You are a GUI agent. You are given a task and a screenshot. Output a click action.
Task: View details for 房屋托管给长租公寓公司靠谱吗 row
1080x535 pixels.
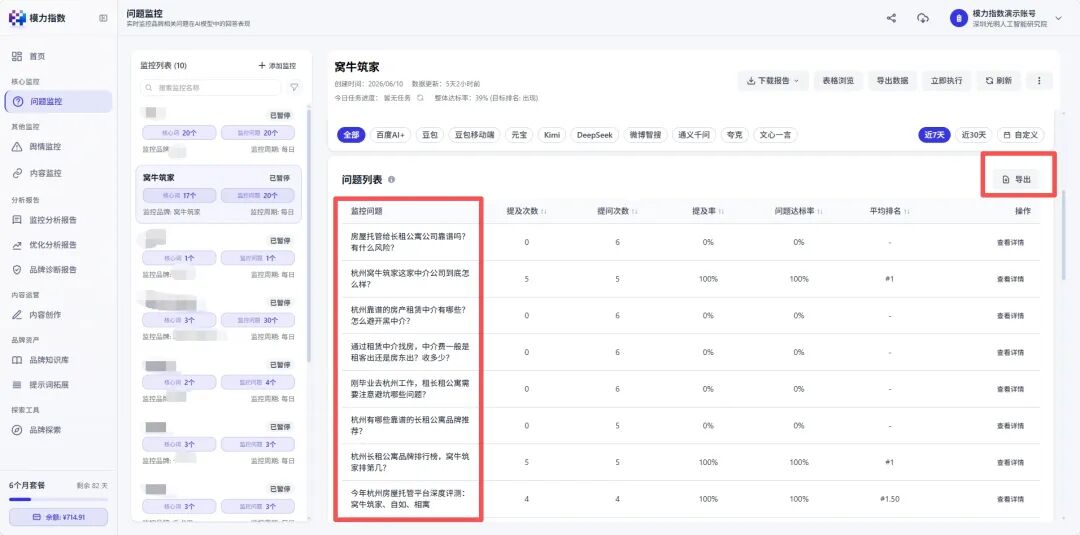click(x=1010, y=242)
